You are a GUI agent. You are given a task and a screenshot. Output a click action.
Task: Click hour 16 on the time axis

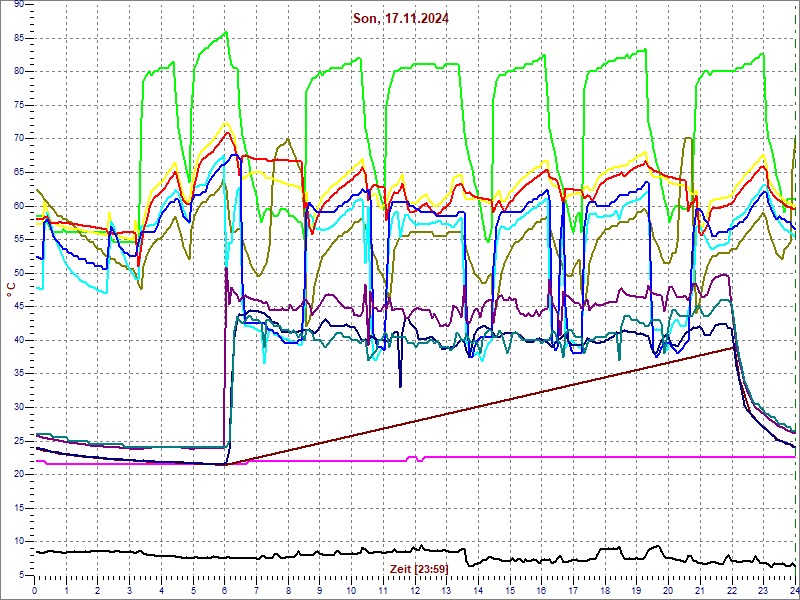(x=541, y=590)
